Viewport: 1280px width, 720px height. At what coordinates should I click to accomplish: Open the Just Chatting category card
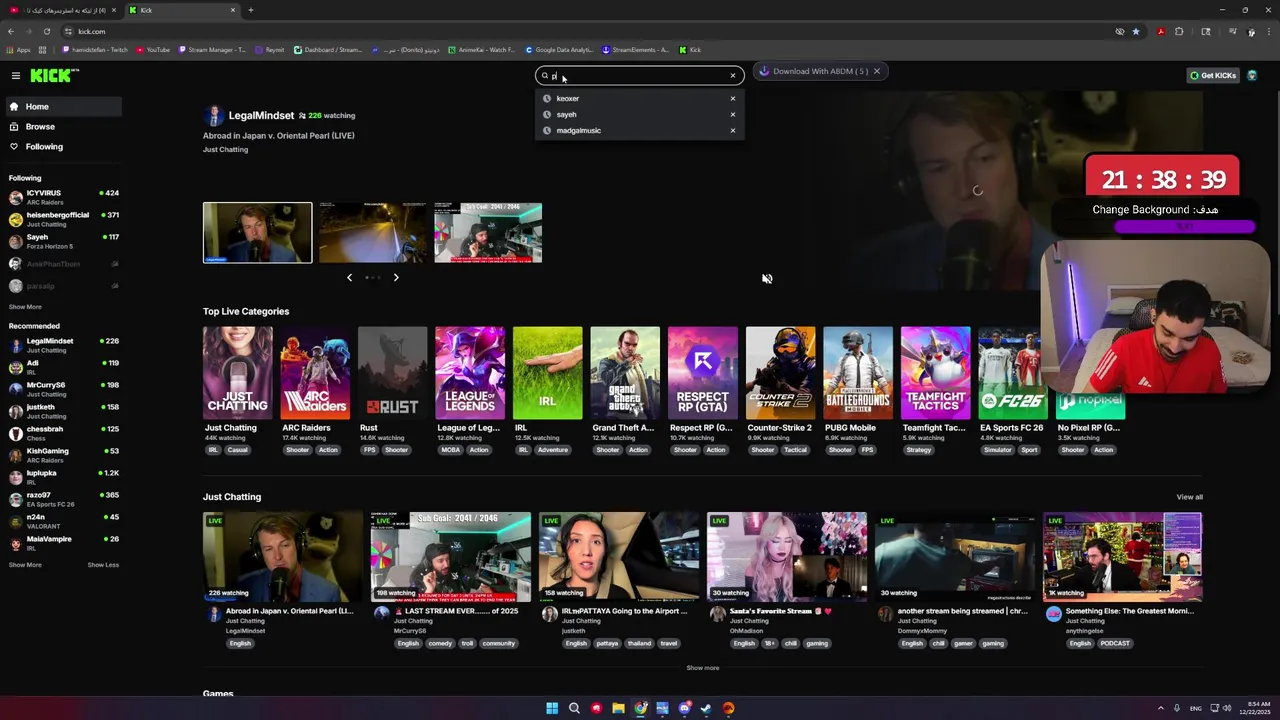click(237, 373)
